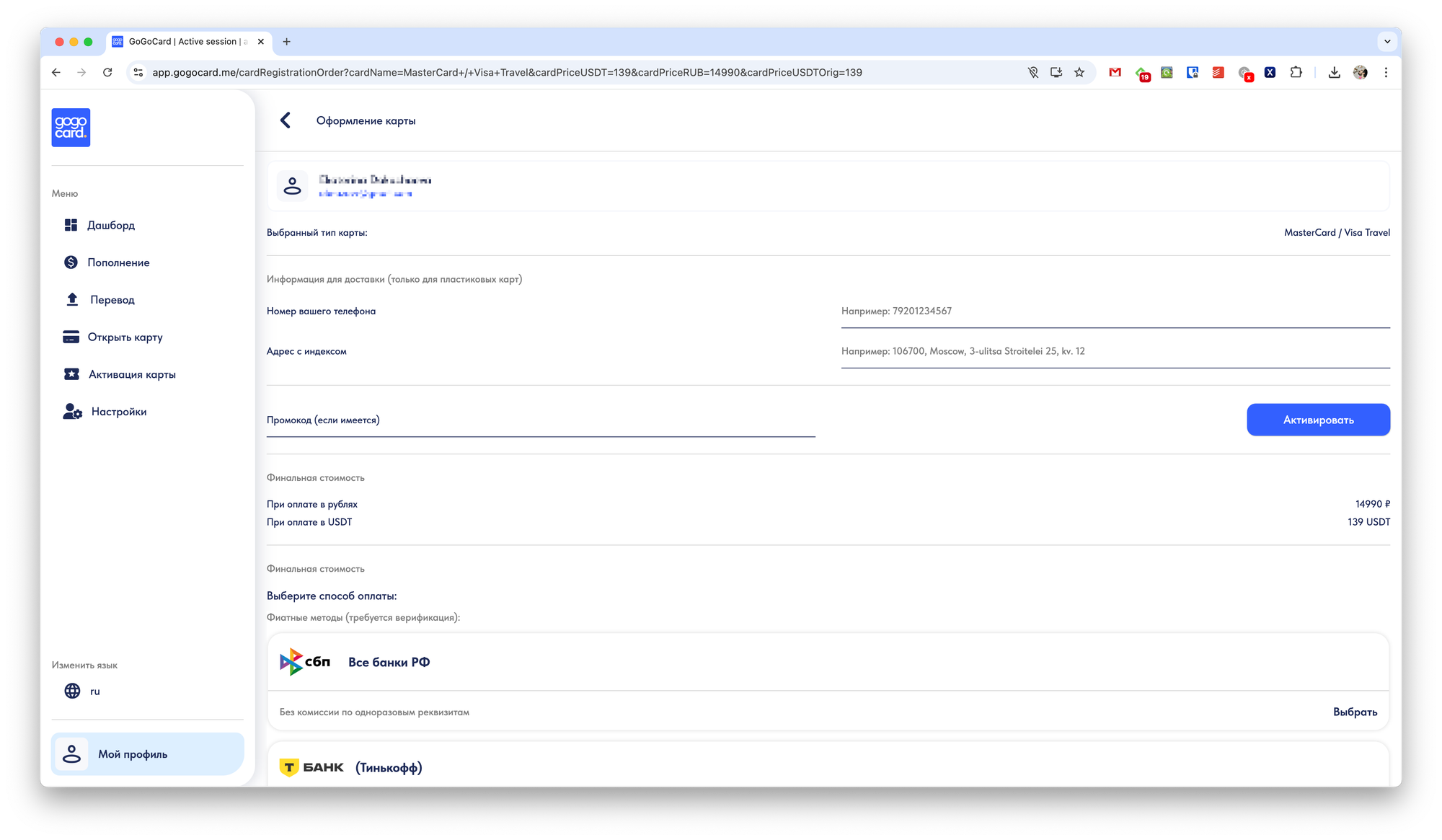
Task: Click the address with index field
Action: click(1115, 352)
